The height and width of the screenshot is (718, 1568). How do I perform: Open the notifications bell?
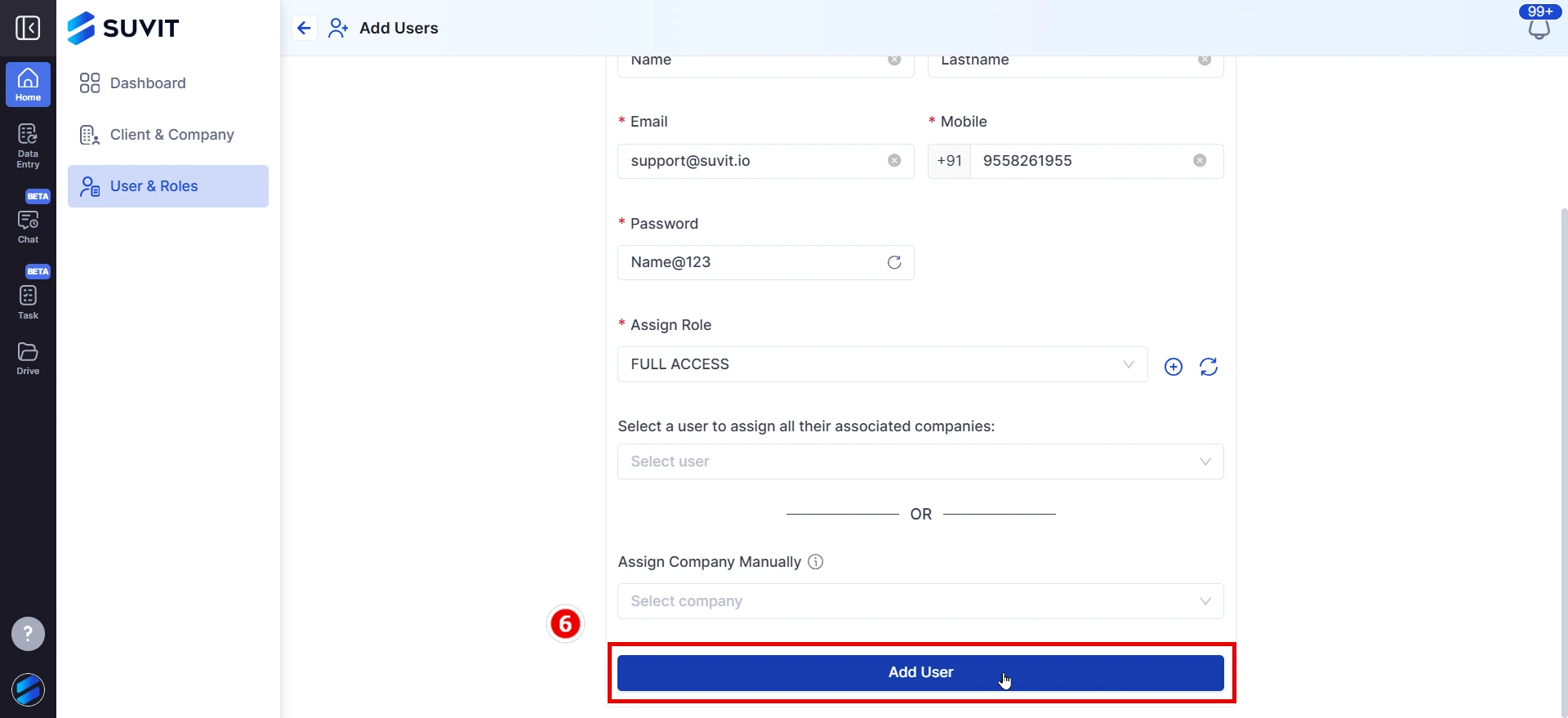pyautogui.click(x=1539, y=29)
